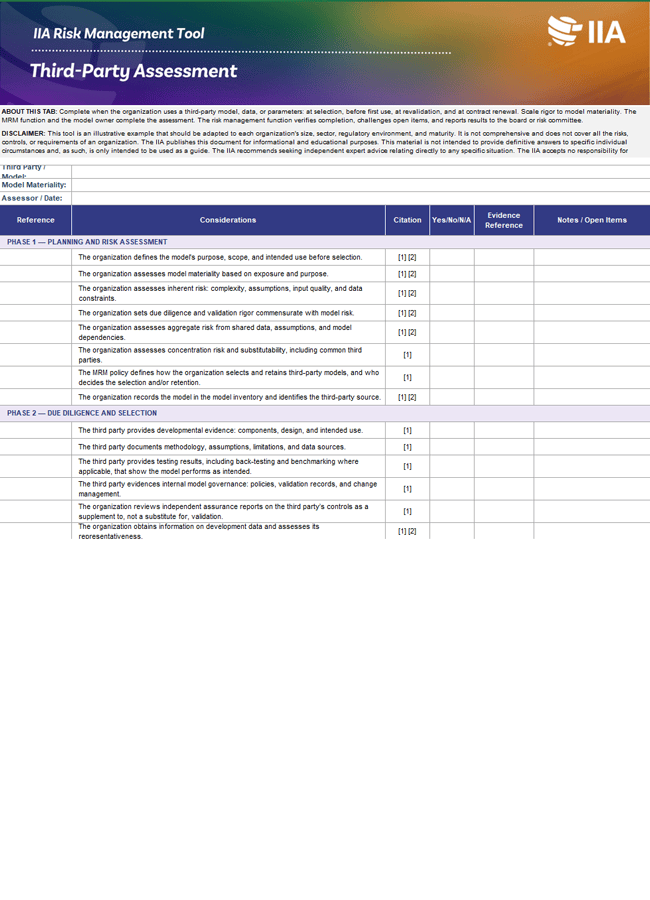
Task: Click 'reviews independent assurance reports' text
Action: (223, 511)
